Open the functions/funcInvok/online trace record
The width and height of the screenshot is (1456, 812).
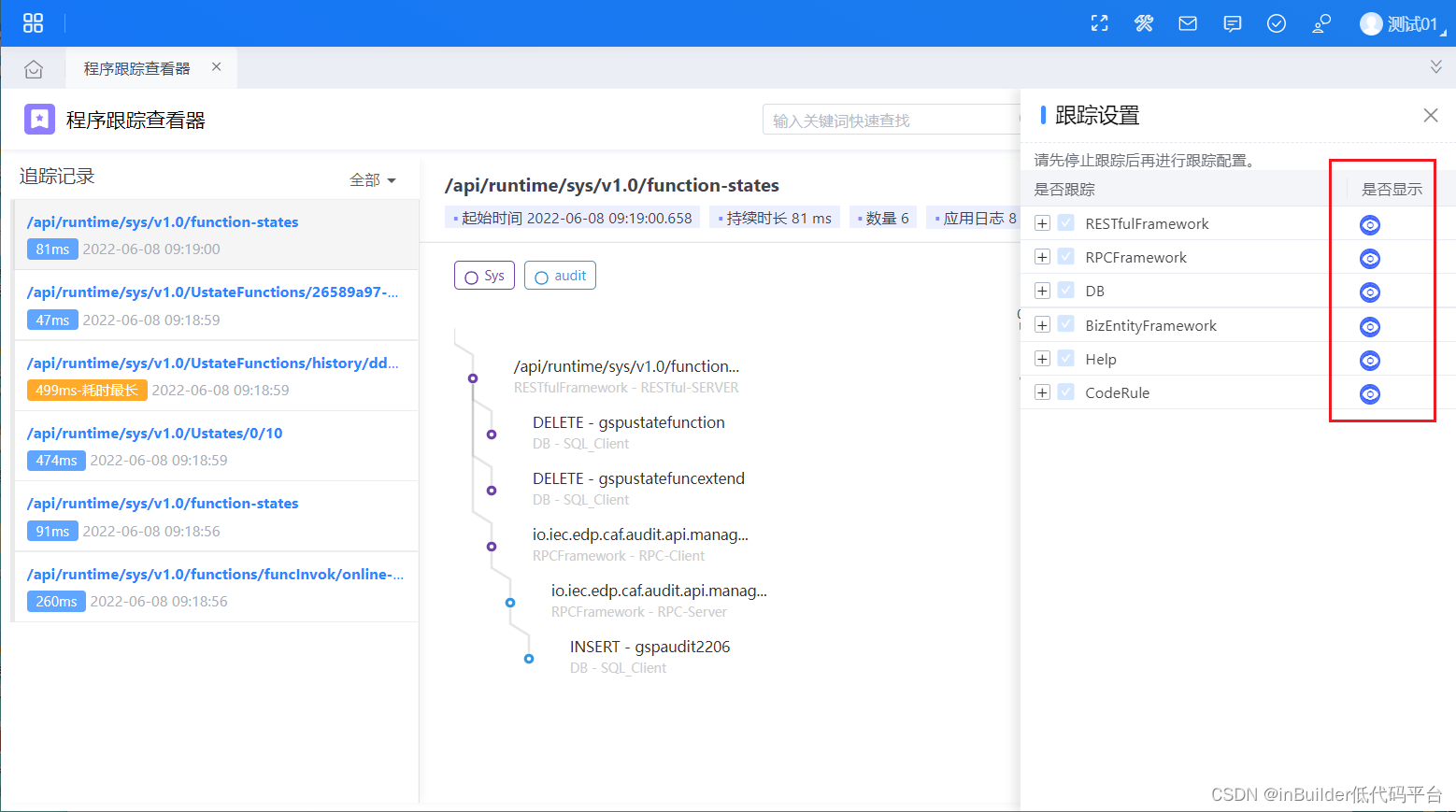(x=215, y=587)
